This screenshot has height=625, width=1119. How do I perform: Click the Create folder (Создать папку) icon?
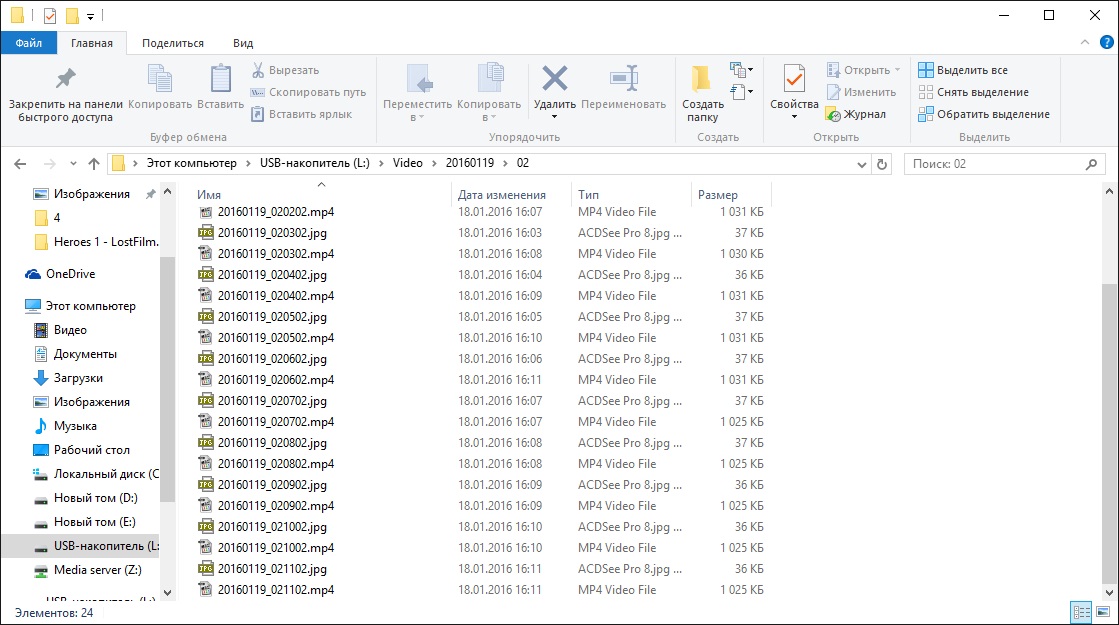click(702, 79)
